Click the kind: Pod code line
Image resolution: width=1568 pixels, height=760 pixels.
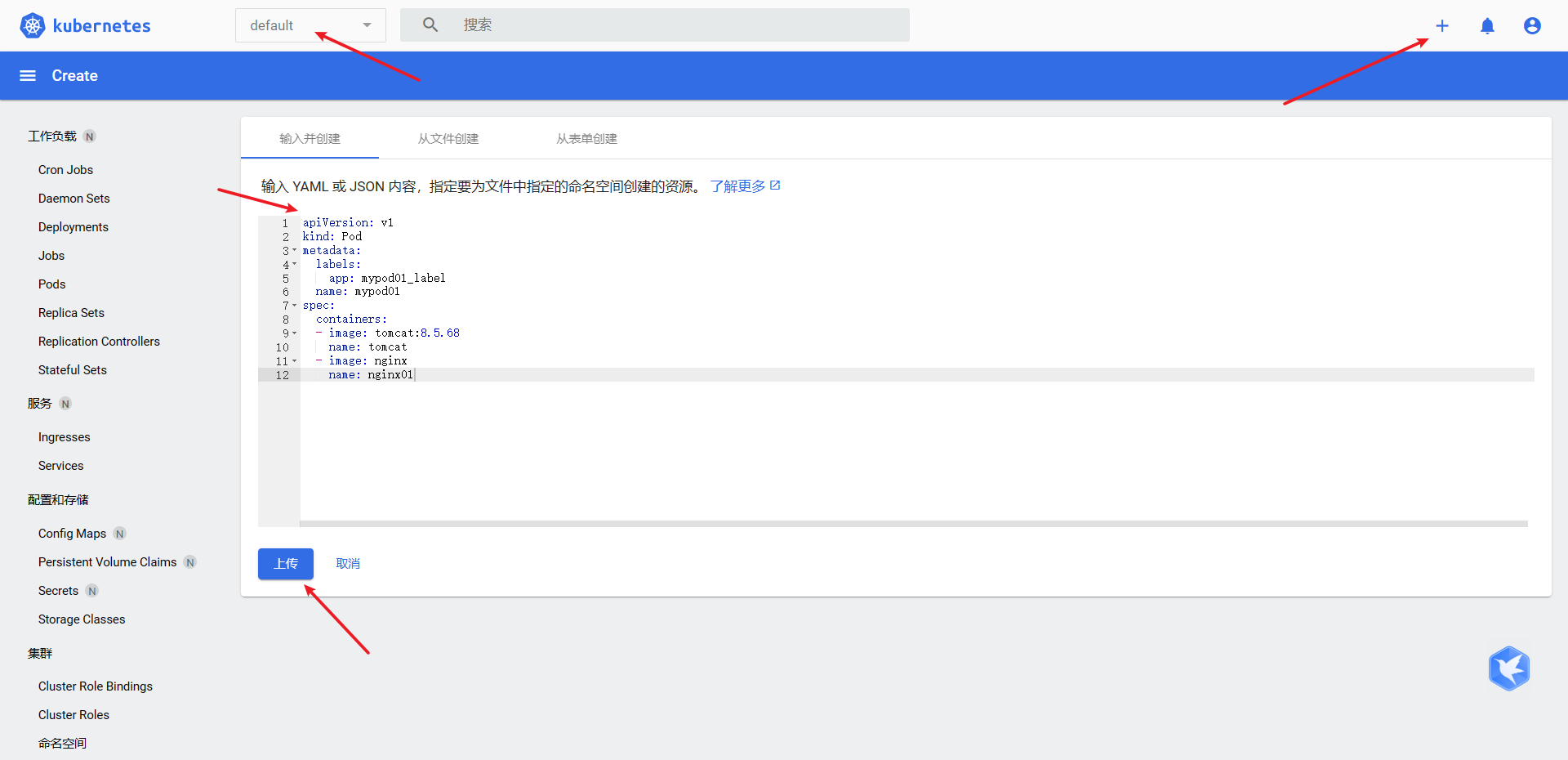[x=332, y=236]
